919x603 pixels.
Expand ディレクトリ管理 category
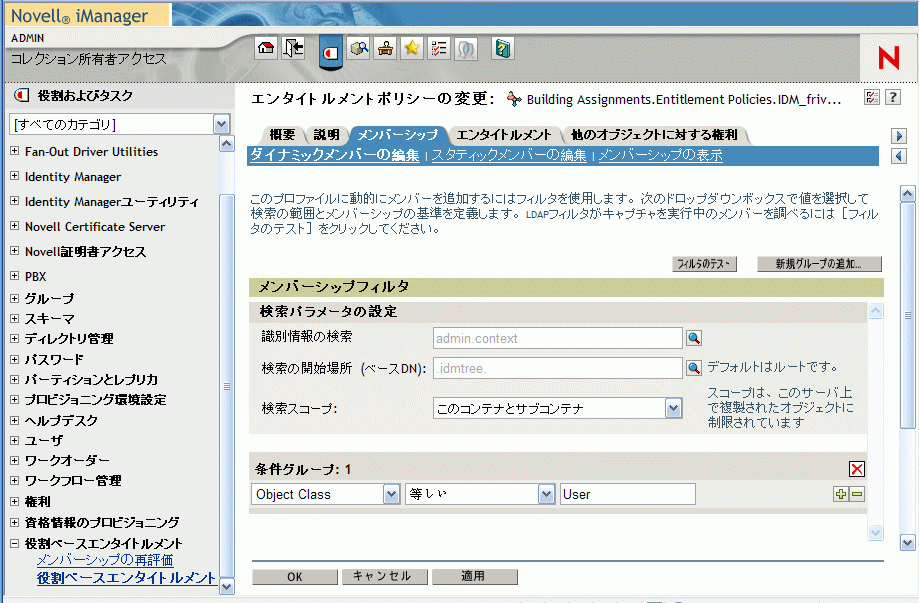(15, 338)
